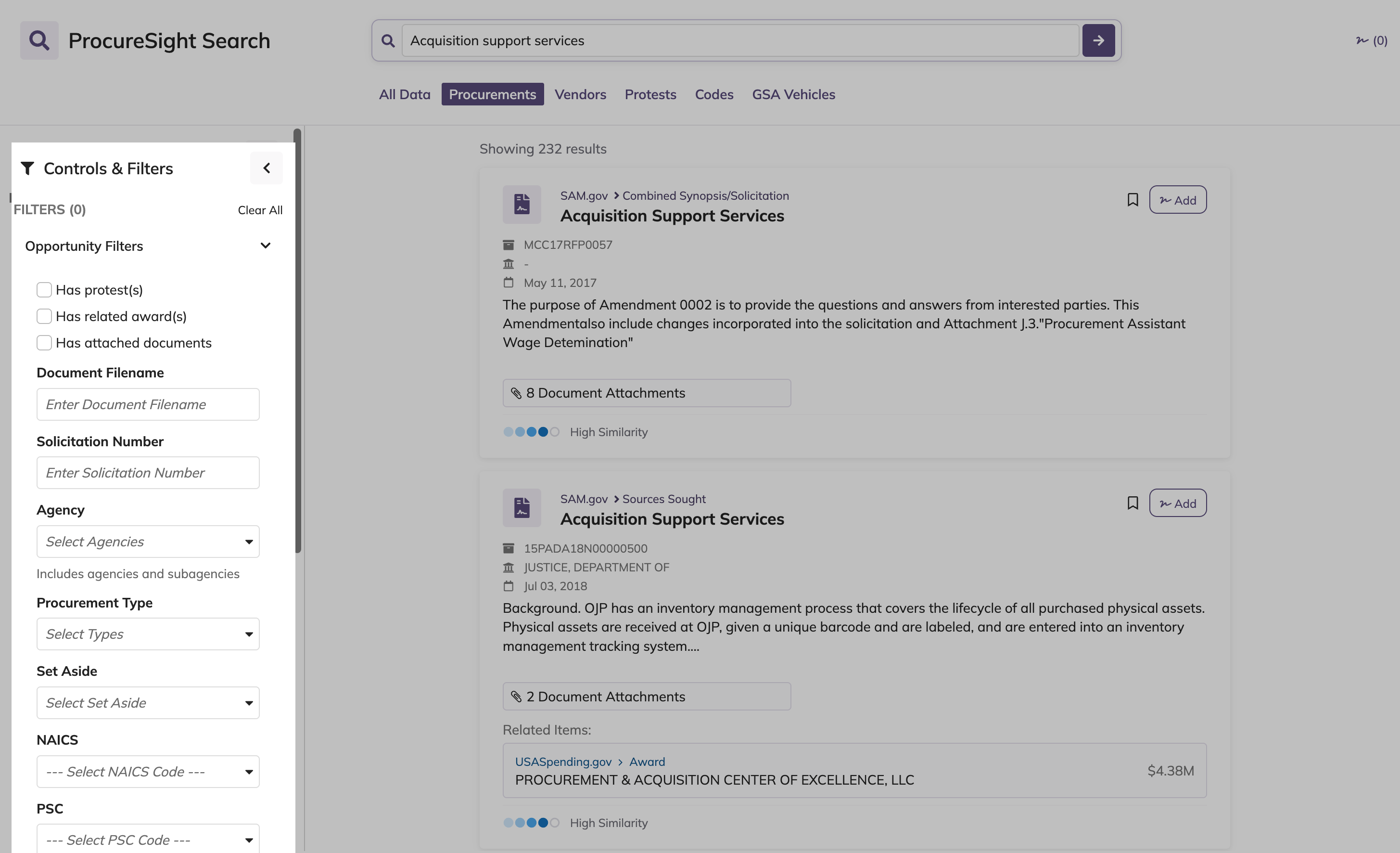Select the Procurements tab

point(493,94)
